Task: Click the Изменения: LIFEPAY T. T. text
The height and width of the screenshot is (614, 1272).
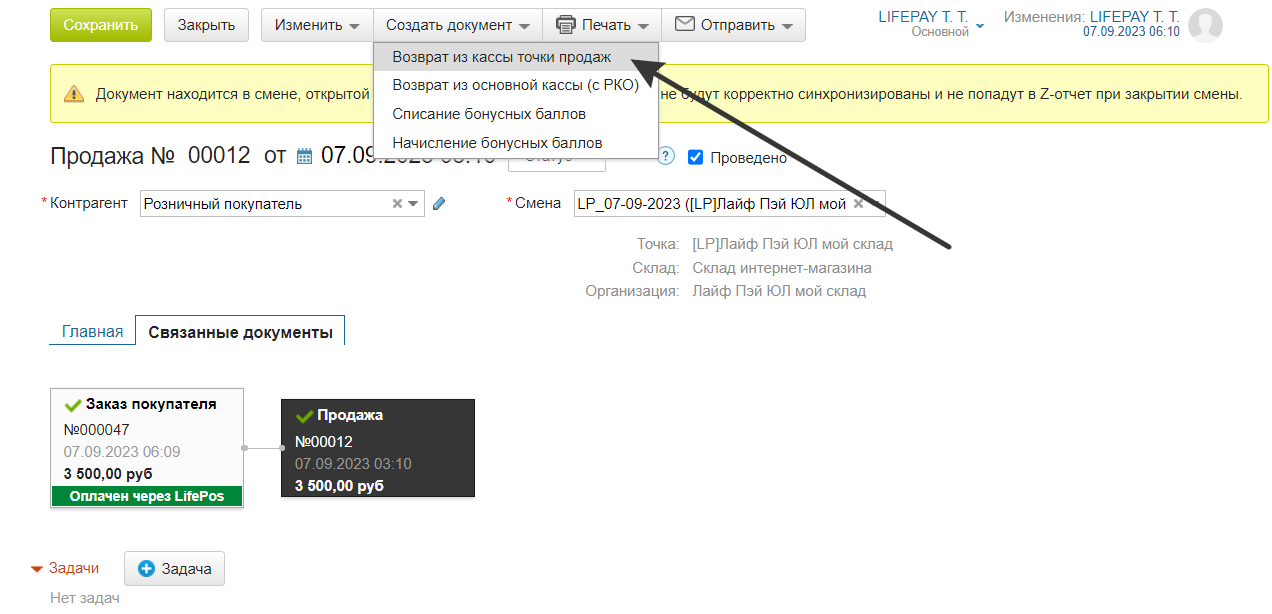Action: click(x=1092, y=17)
